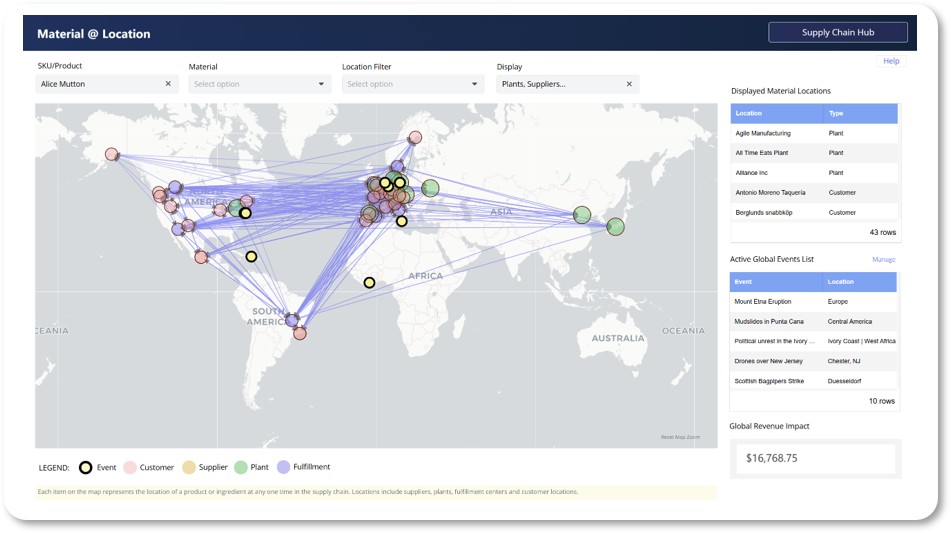Click the Mexico customer marker

pos(201,257)
